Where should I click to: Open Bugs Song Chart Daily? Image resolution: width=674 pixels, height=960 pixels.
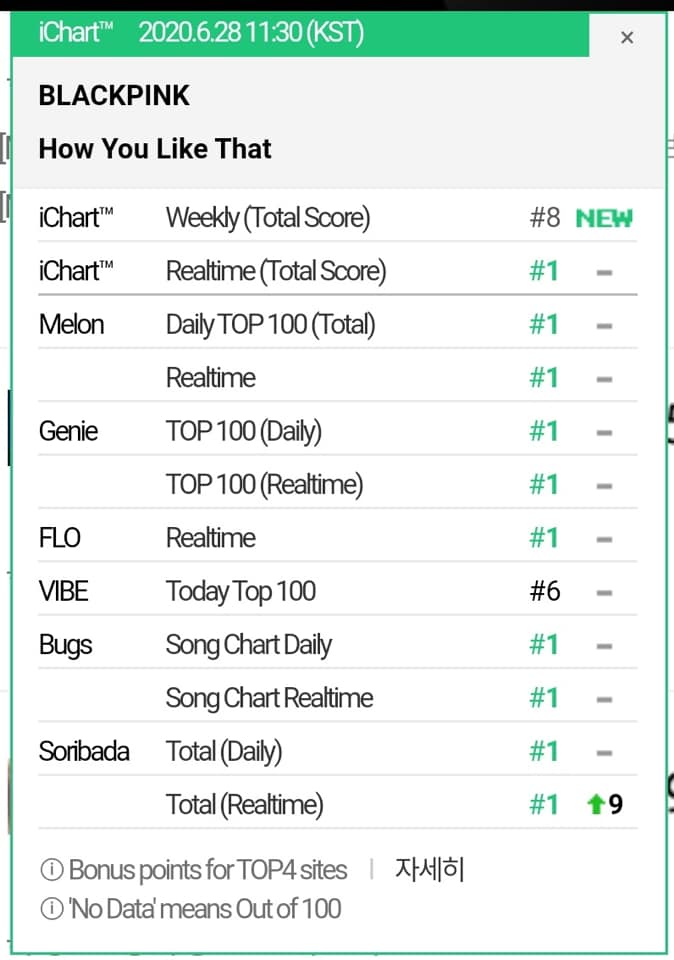coord(248,645)
